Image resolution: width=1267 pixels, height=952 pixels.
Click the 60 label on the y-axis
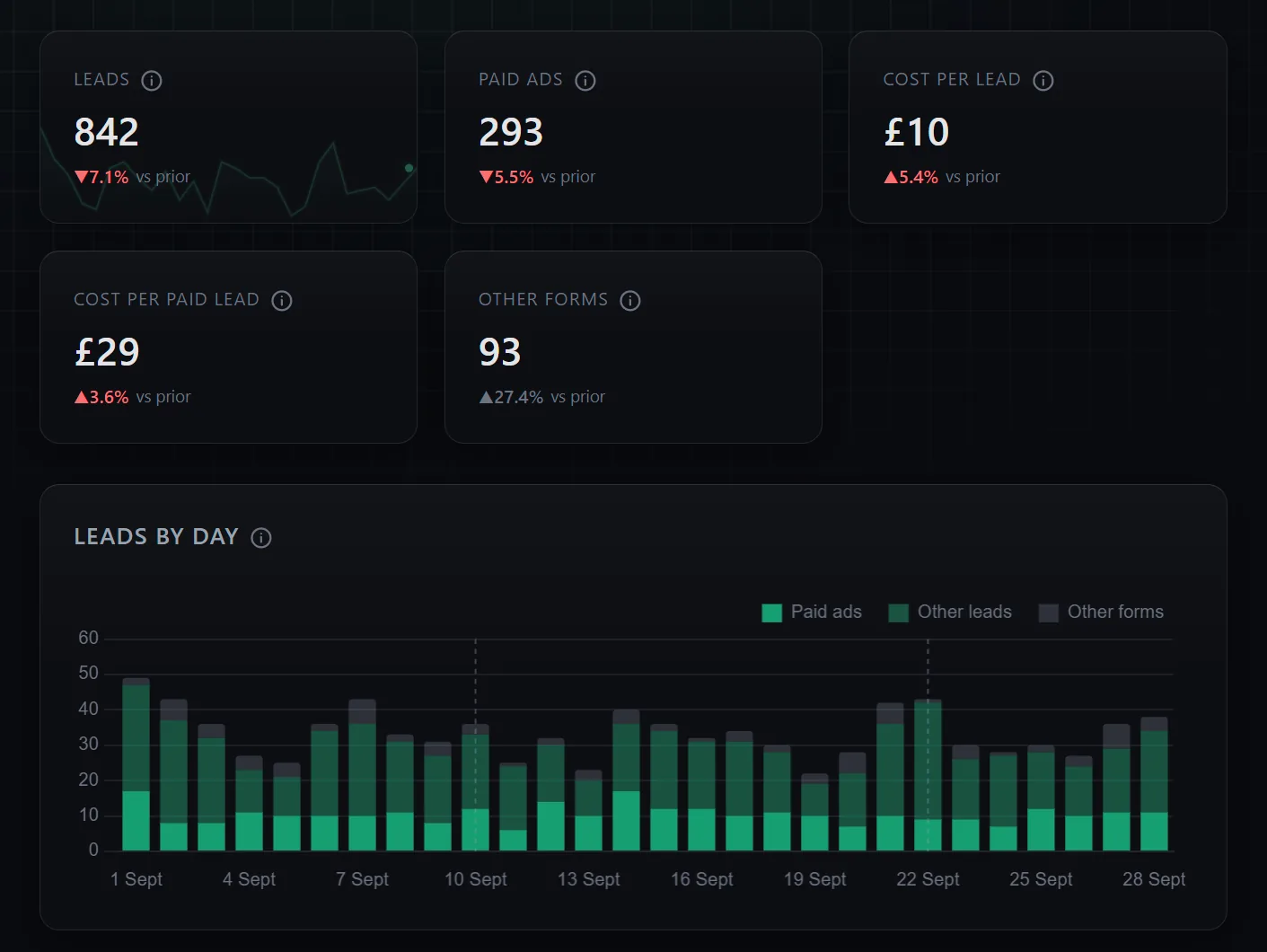[89, 638]
